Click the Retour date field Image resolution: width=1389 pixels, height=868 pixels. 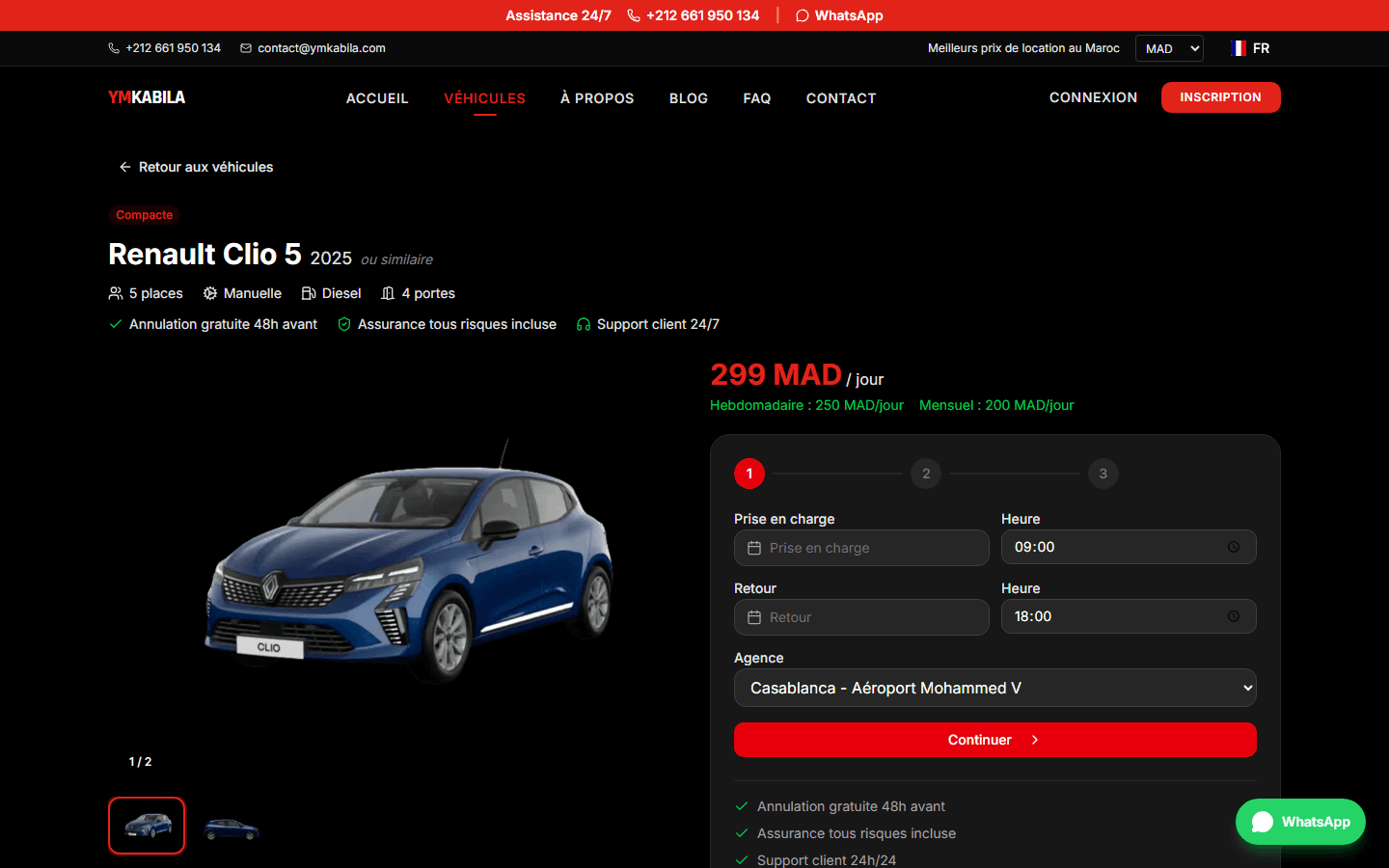point(861,617)
